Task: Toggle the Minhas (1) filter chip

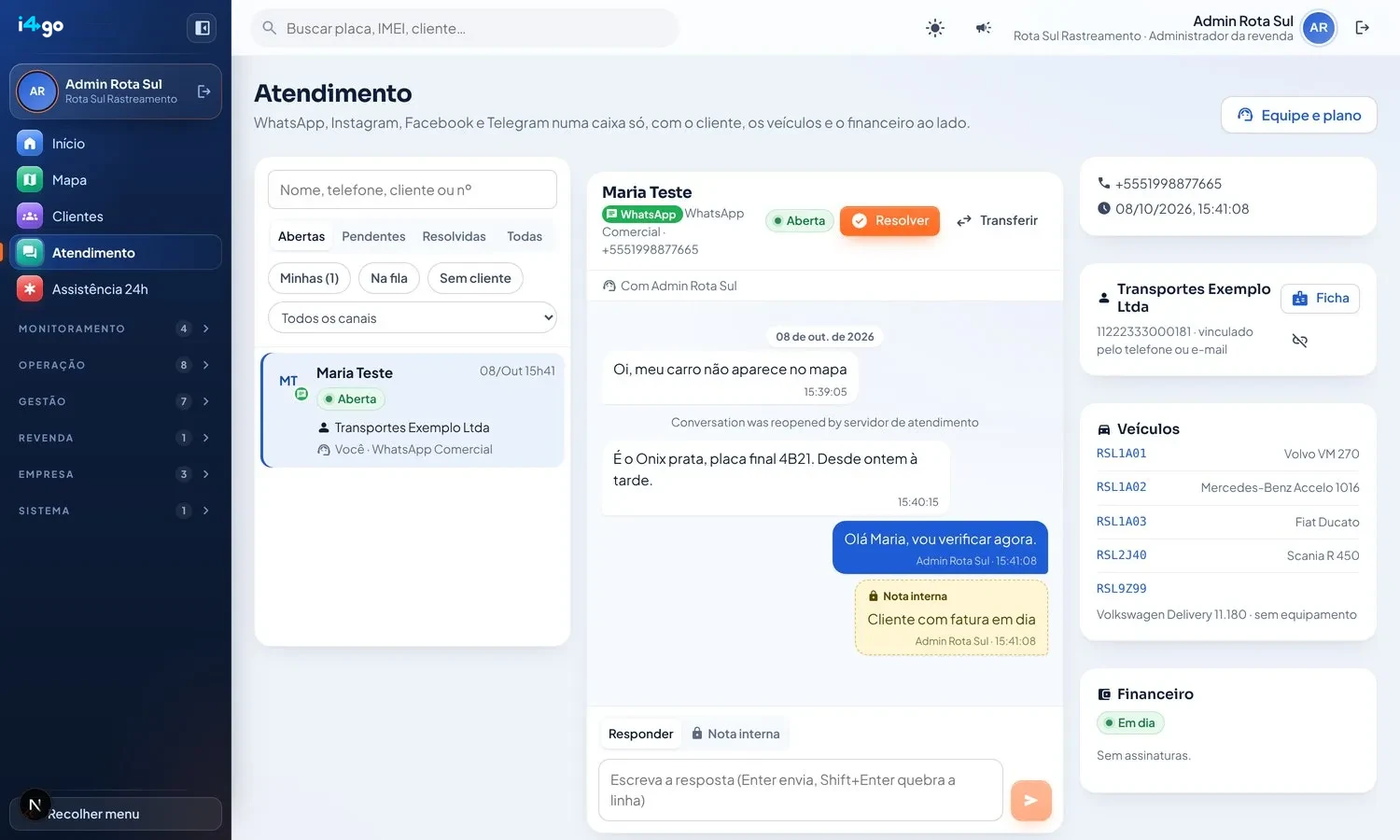Action: pyautogui.click(x=310, y=278)
